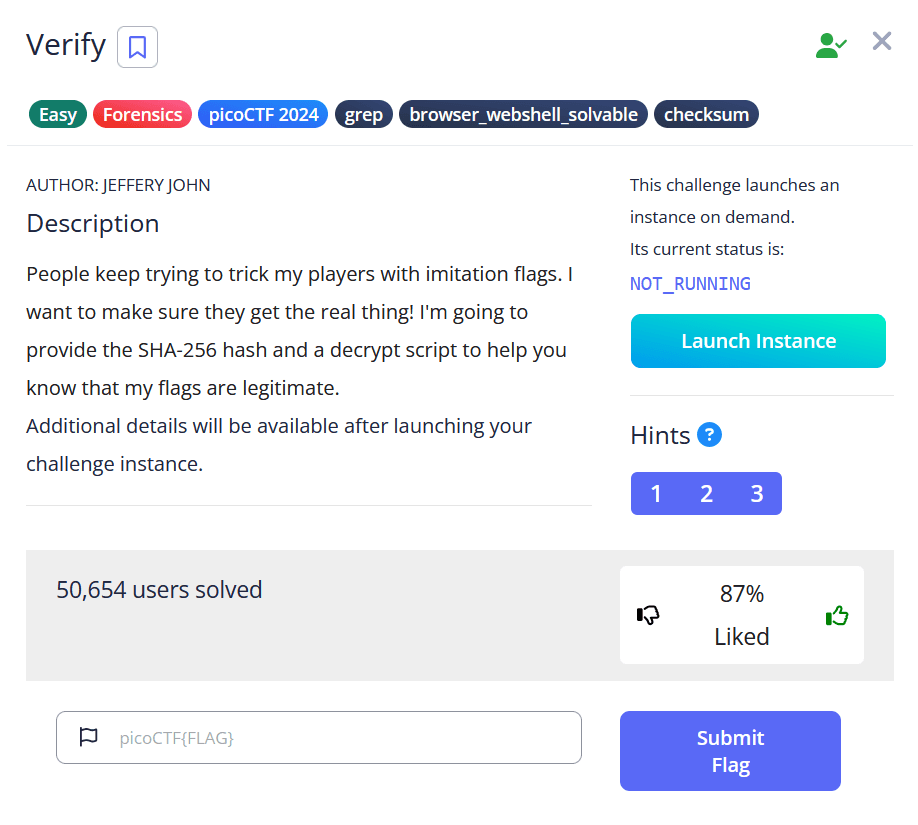Open the Hints help question mark
The height and width of the screenshot is (825, 918).
pos(709,434)
